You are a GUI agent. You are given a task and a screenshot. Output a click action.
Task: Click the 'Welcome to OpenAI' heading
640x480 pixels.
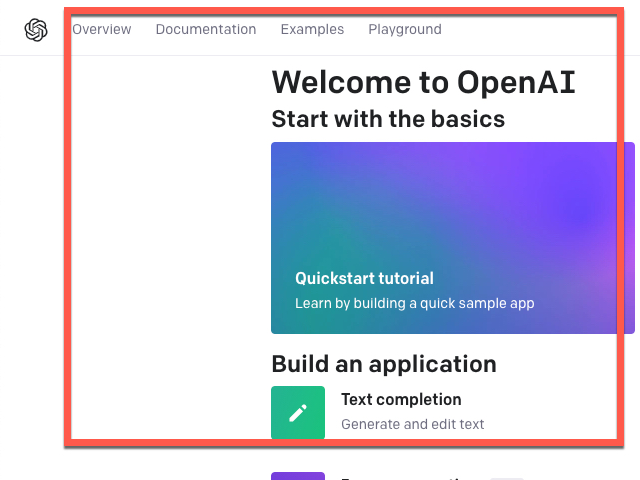[424, 82]
